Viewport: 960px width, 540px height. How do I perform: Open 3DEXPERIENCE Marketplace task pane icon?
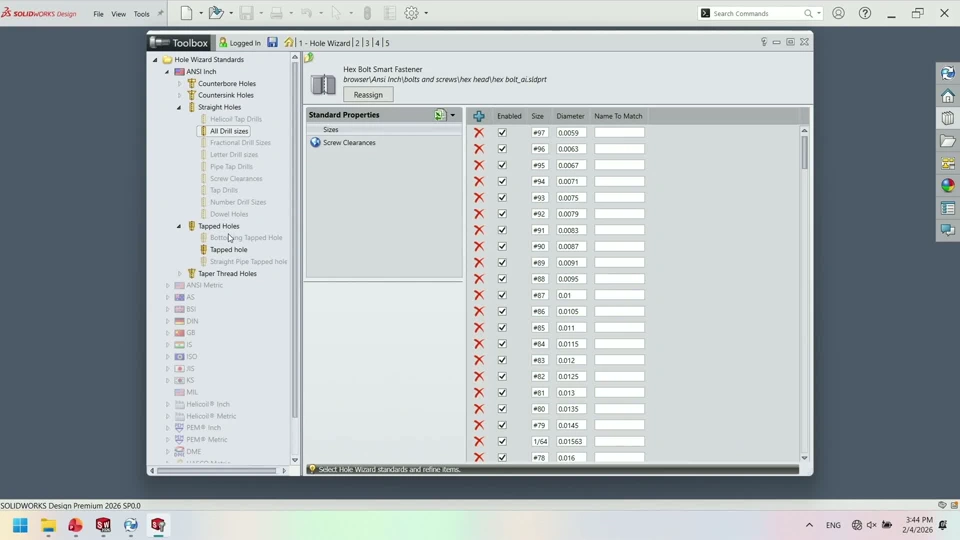948,73
